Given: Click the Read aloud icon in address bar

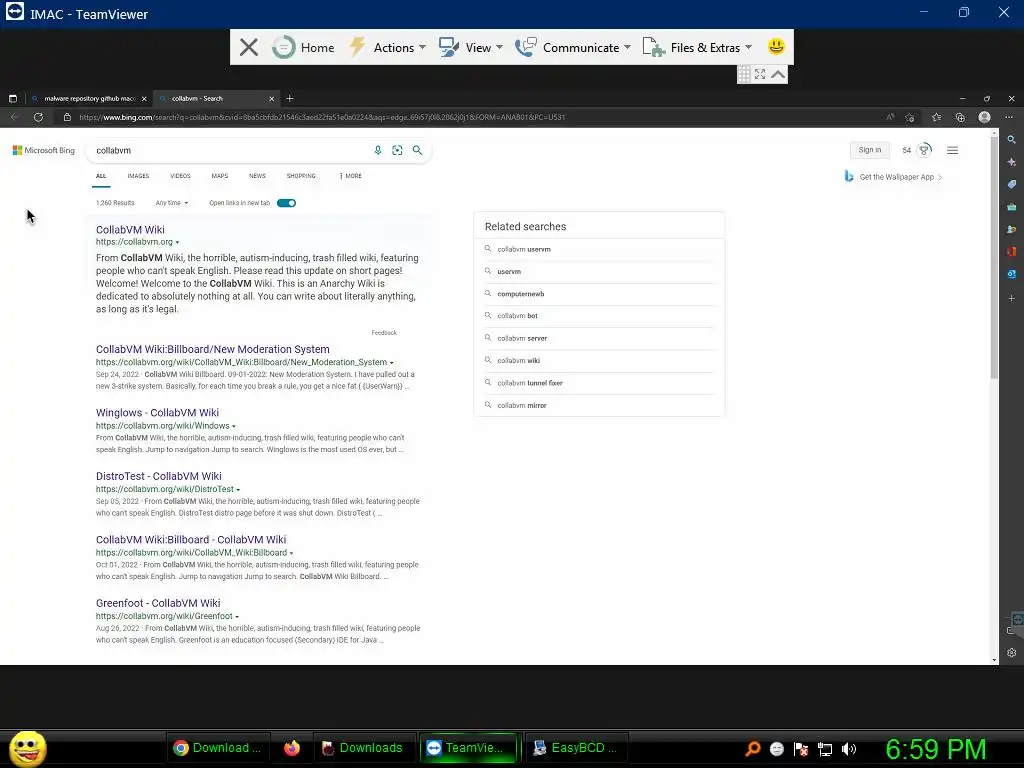Looking at the screenshot, I should tap(890, 117).
